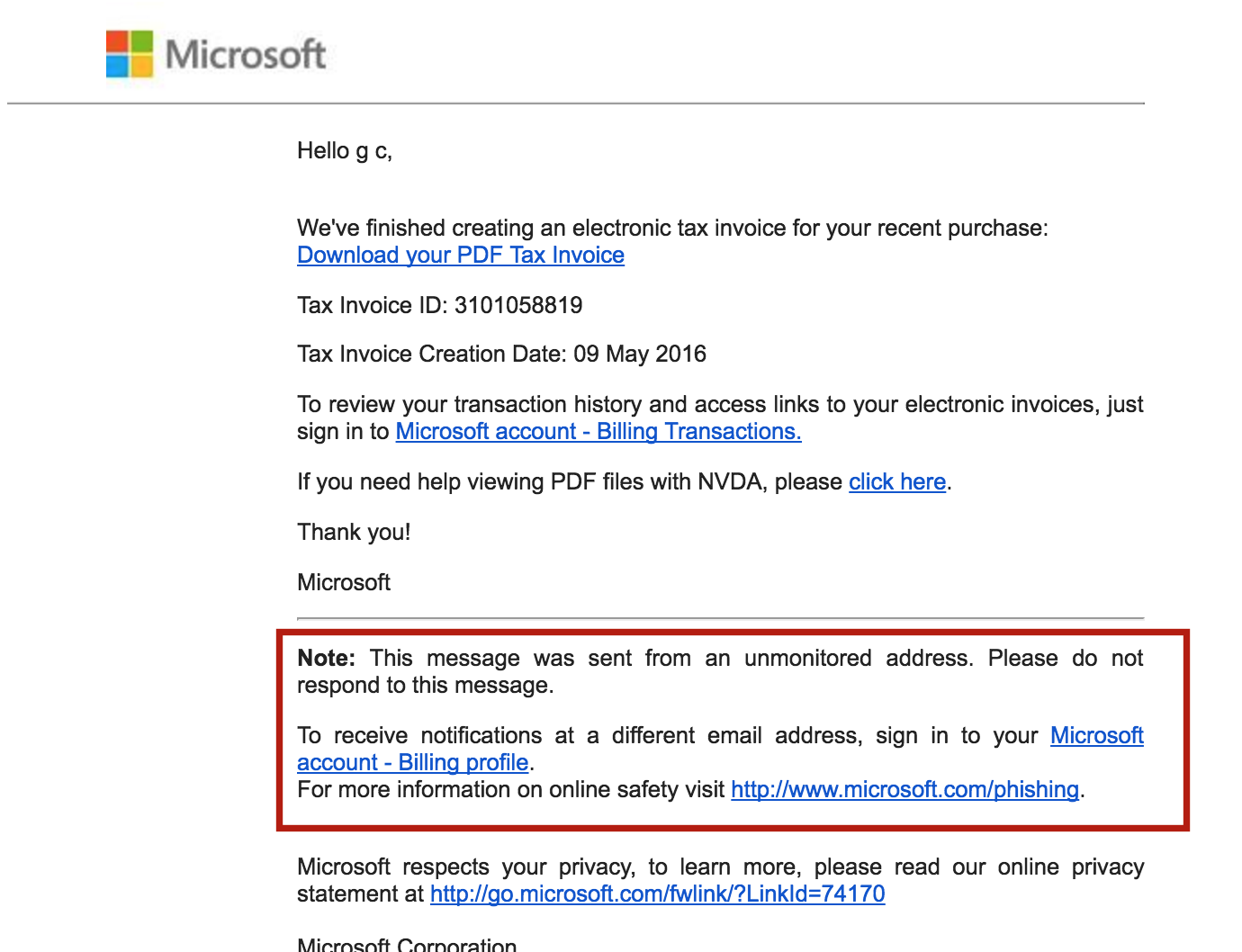Click the 'Microsoft Corporation' footer text
The width and height of the screenshot is (1242, 952).
tap(407, 943)
